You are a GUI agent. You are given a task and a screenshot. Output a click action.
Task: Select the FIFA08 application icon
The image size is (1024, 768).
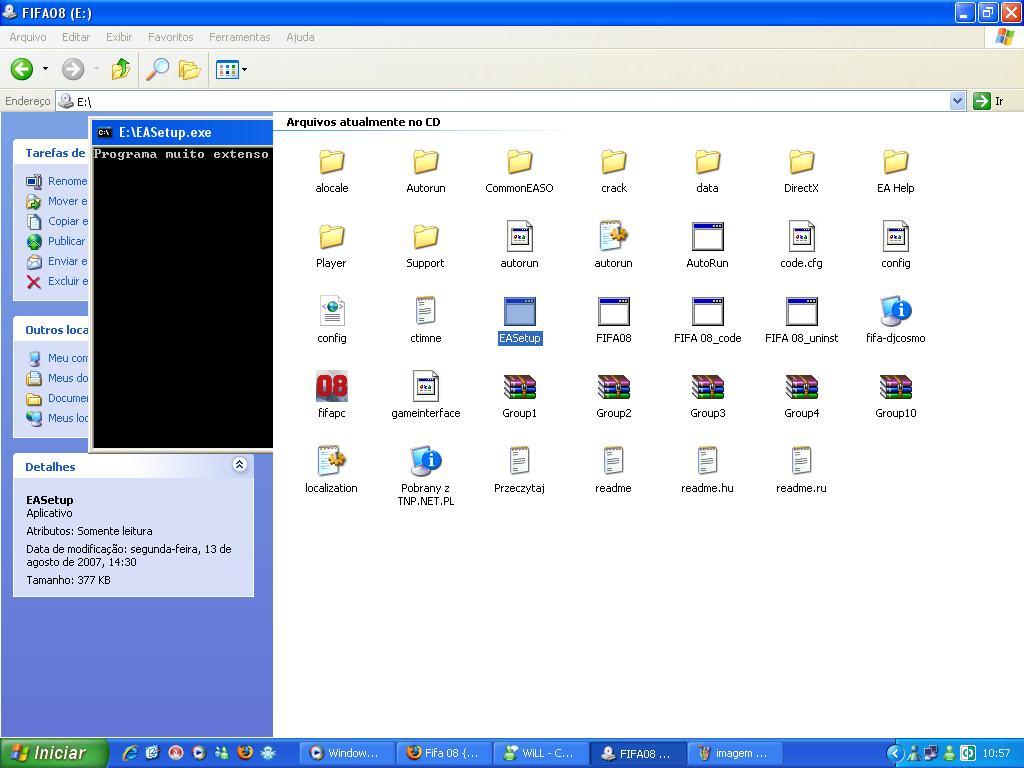click(x=614, y=312)
